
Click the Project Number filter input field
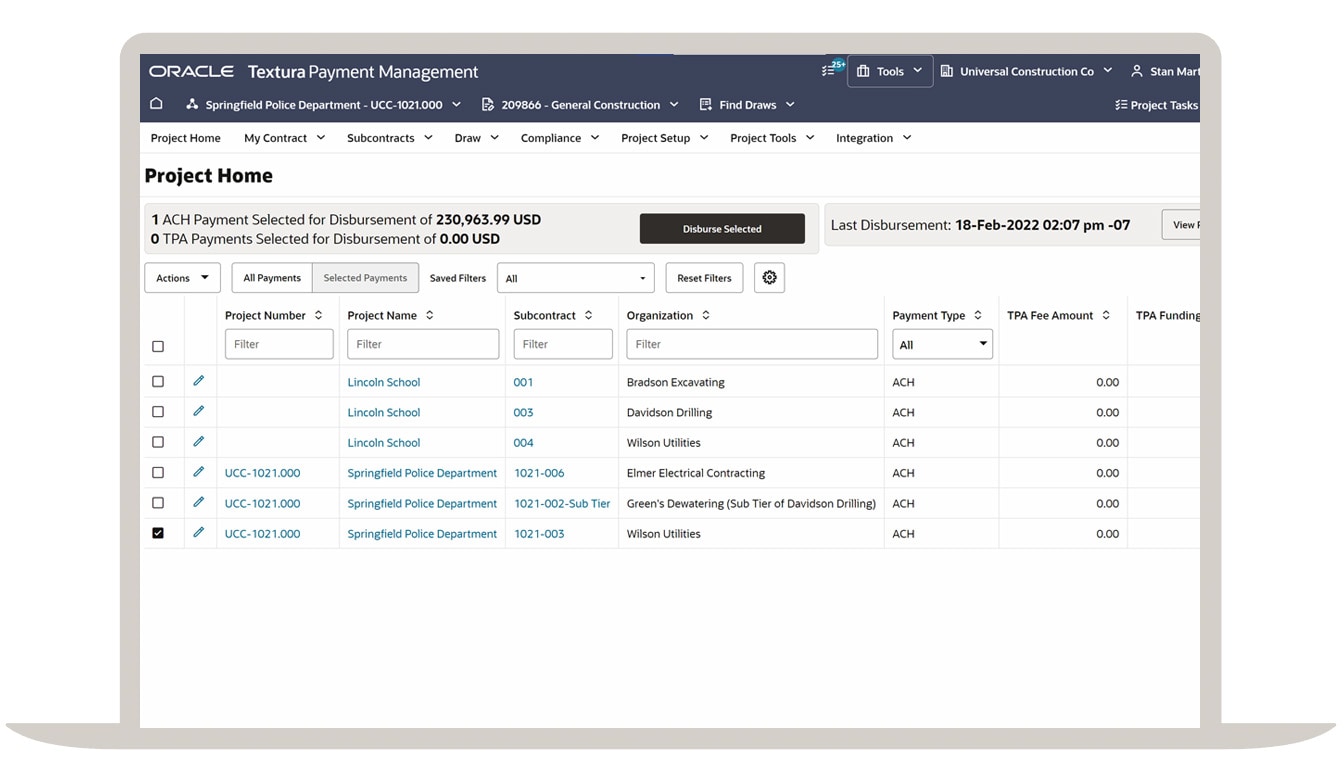click(x=278, y=343)
